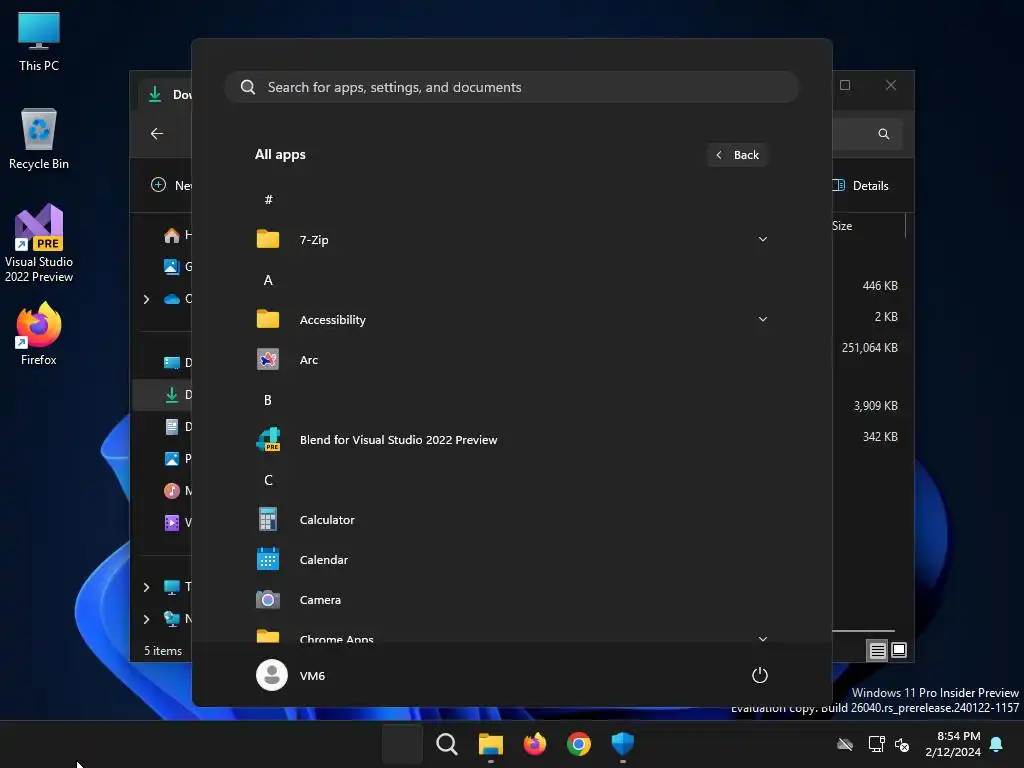This screenshot has height=768, width=1024.
Task: Jump to the # letter index header
Action: click(268, 200)
